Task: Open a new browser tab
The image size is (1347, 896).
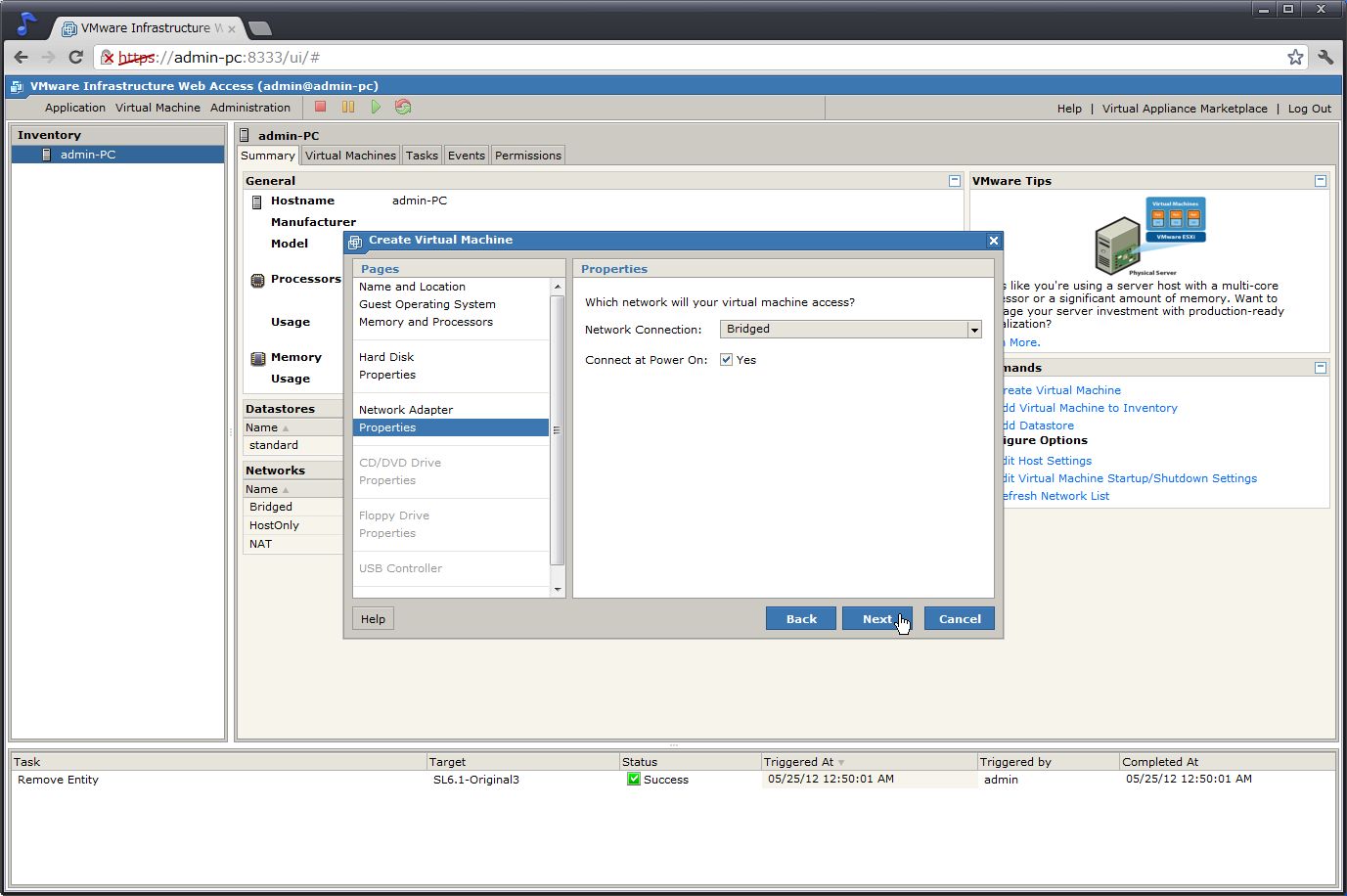Action: point(260,28)
